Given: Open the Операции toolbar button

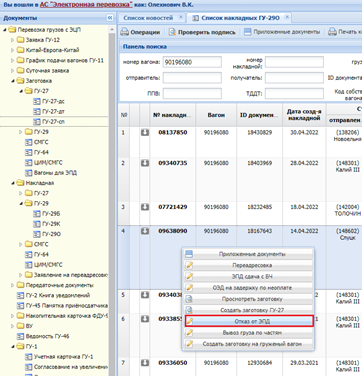Looking at the screenshot, I should click(x=140, y=32).
